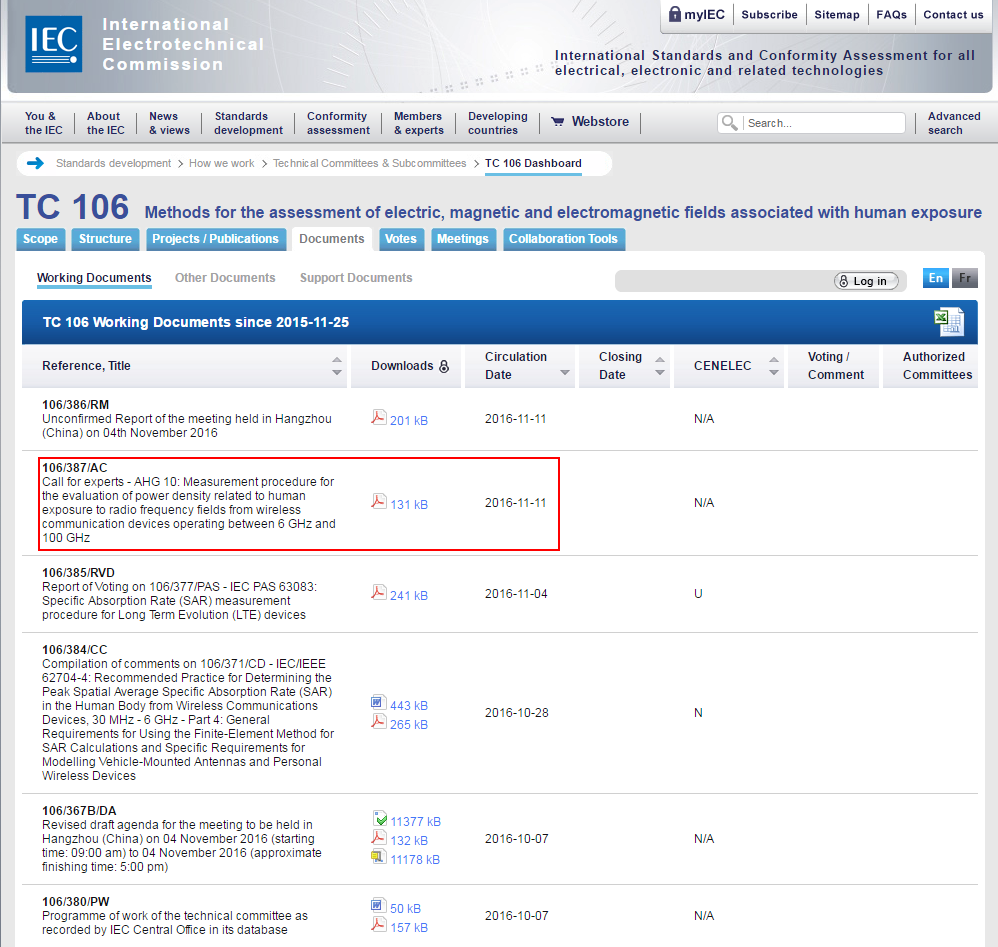Image resolution: width=998 pixels, height=947 pixels.
Task: Open the Collaboration Tools tab
Action: [563, 239]
